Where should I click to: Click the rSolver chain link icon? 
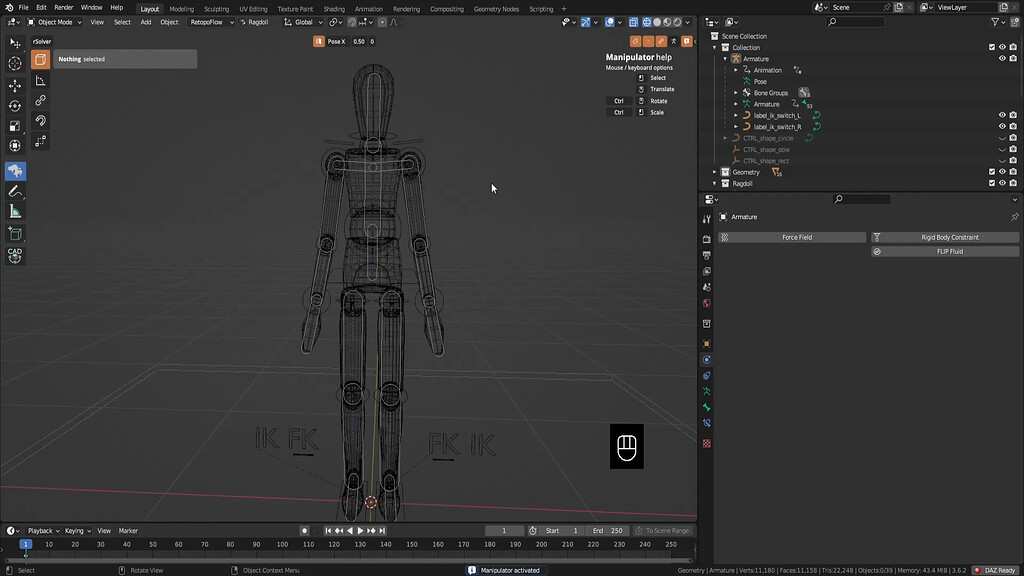point(40,101)
